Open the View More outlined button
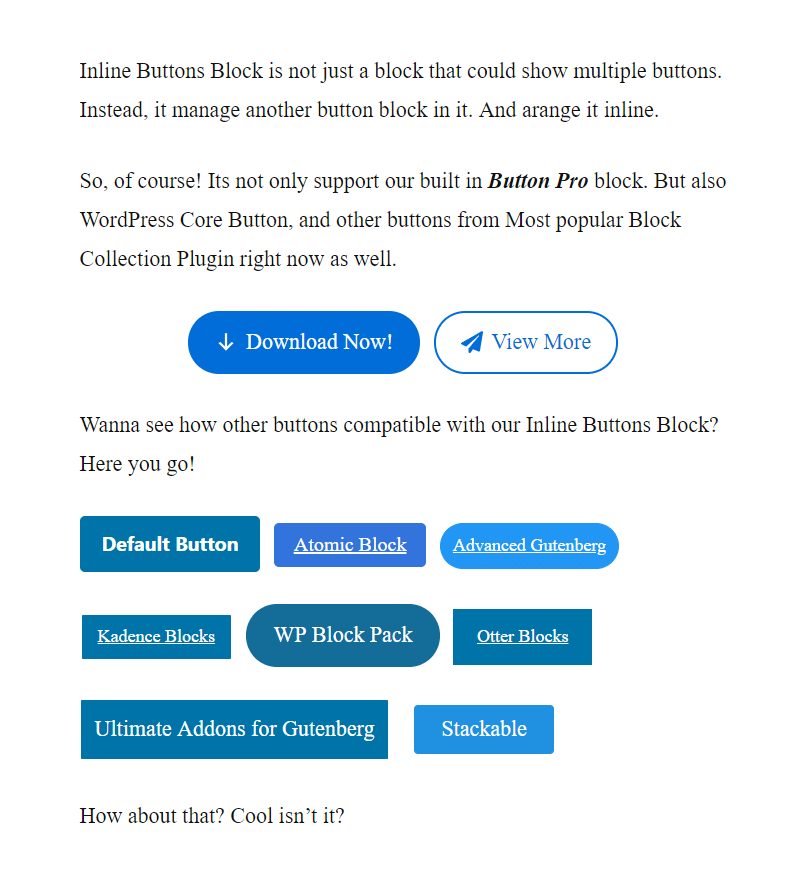Screen dimensions: 791x888 (525, 342)
